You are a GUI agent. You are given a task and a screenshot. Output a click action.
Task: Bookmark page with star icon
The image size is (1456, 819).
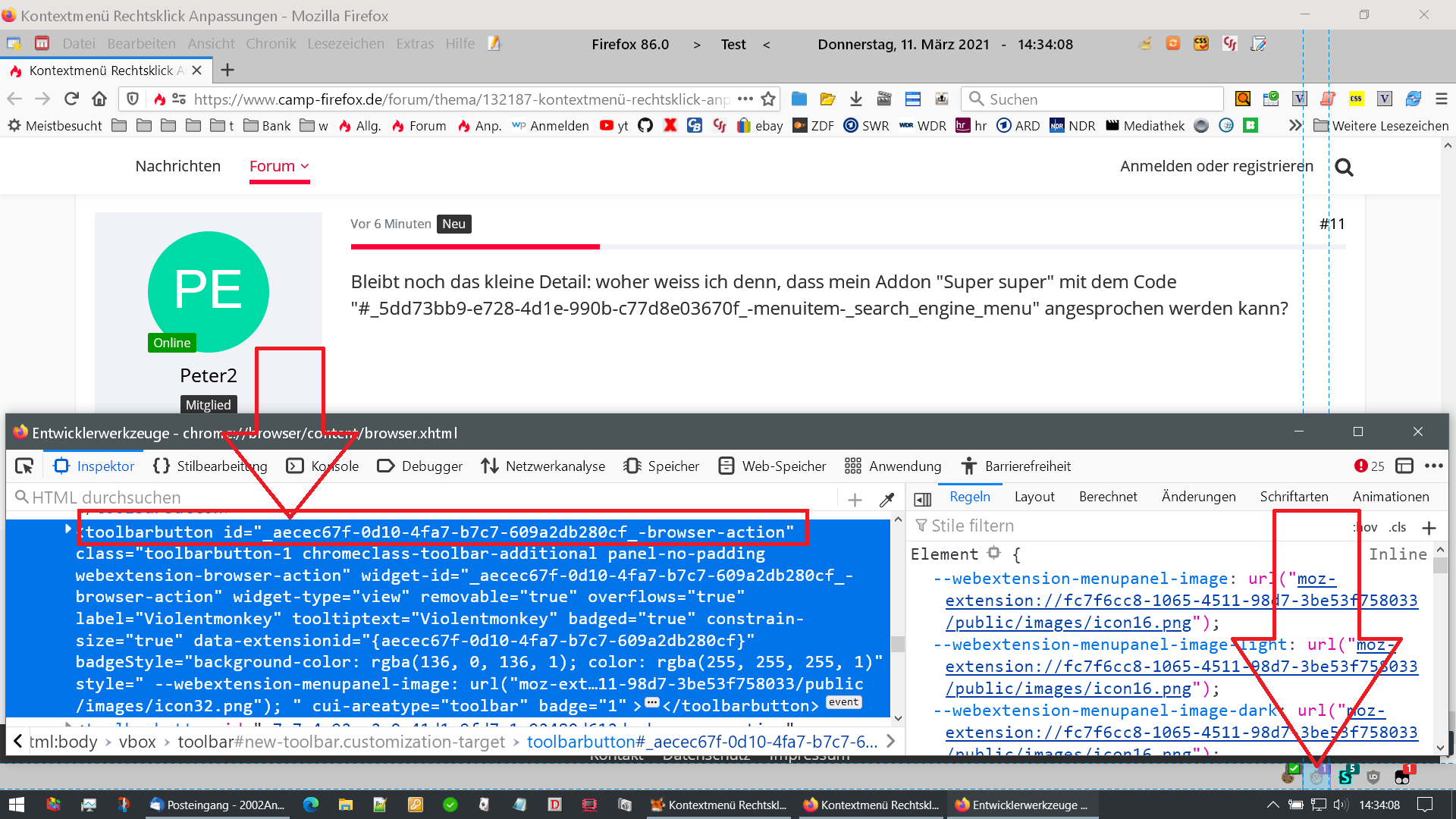pos(768,99)
